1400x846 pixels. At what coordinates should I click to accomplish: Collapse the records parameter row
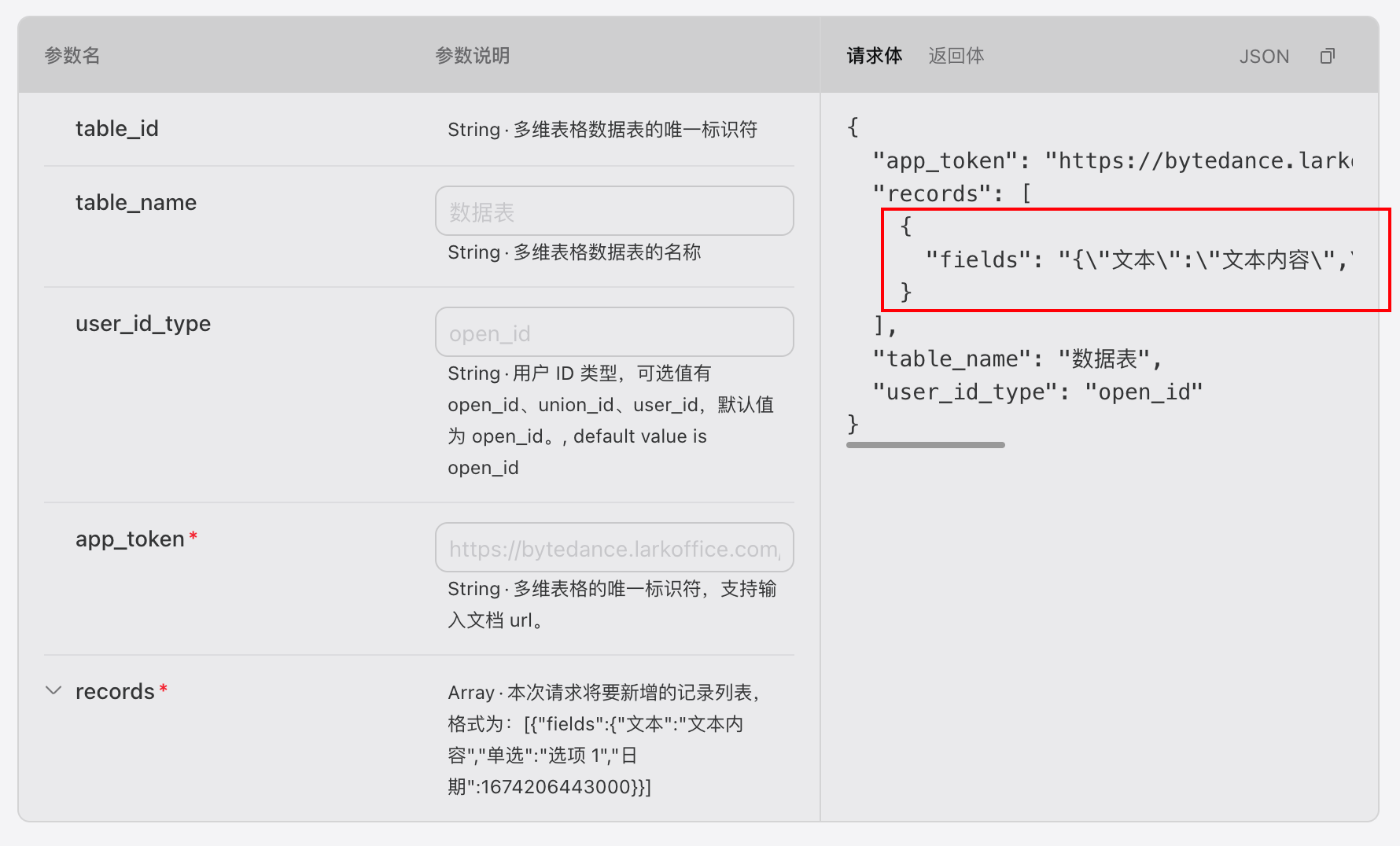pos(53,690)
